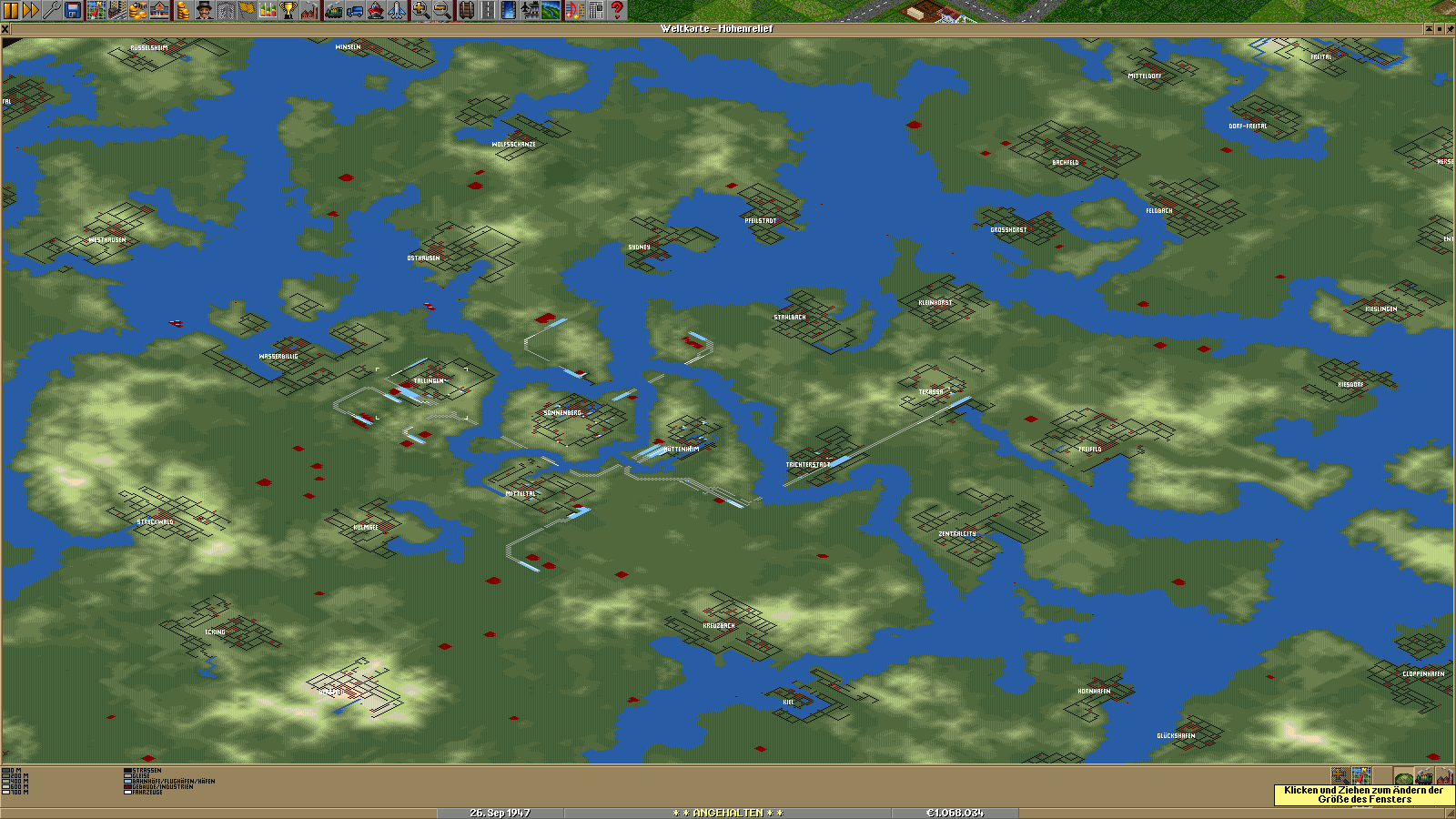Enable the vehicles view on the minimap
Screen dimensions: 1456x819
[1425, 776]
